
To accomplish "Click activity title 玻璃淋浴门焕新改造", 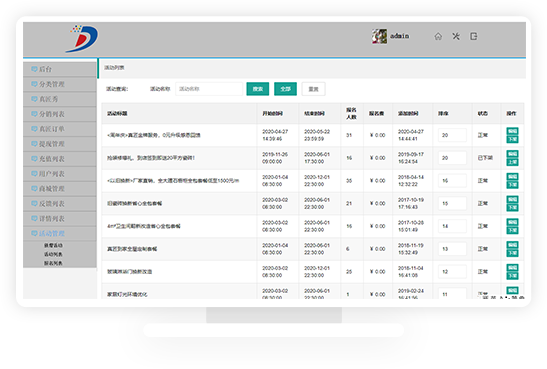I will 129,271.
